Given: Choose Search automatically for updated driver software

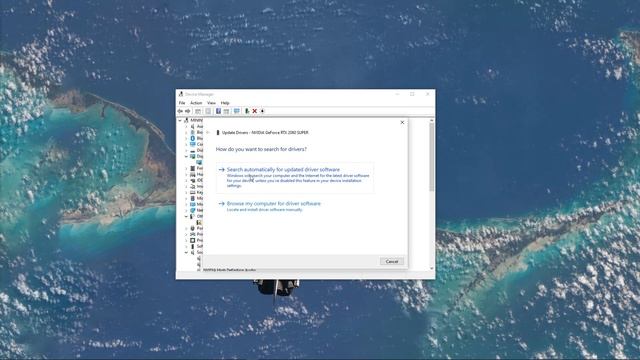Looking at the screenshot, I should [x=295, y=177].
